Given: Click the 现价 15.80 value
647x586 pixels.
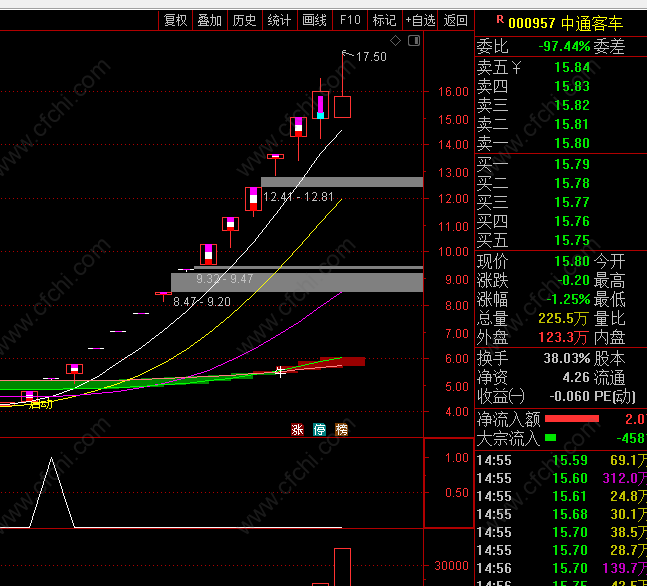Looking at the screenshot, I should [x=572, y=261].
